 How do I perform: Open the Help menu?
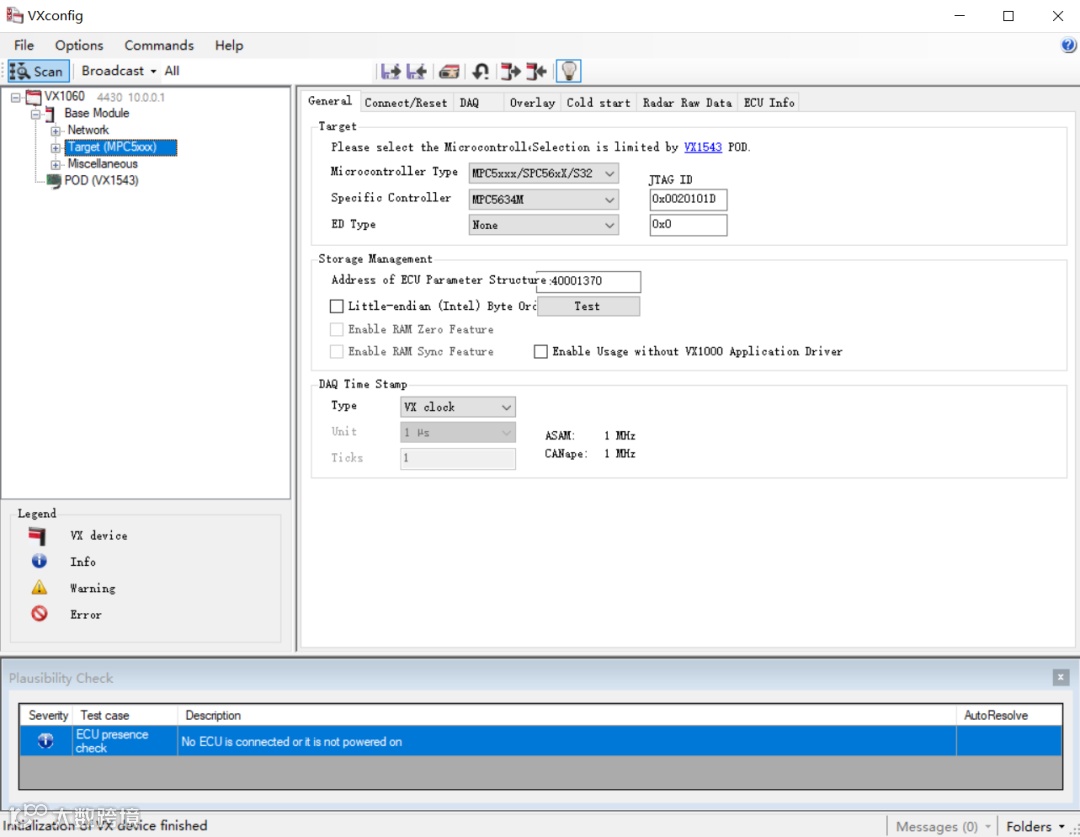229,45
